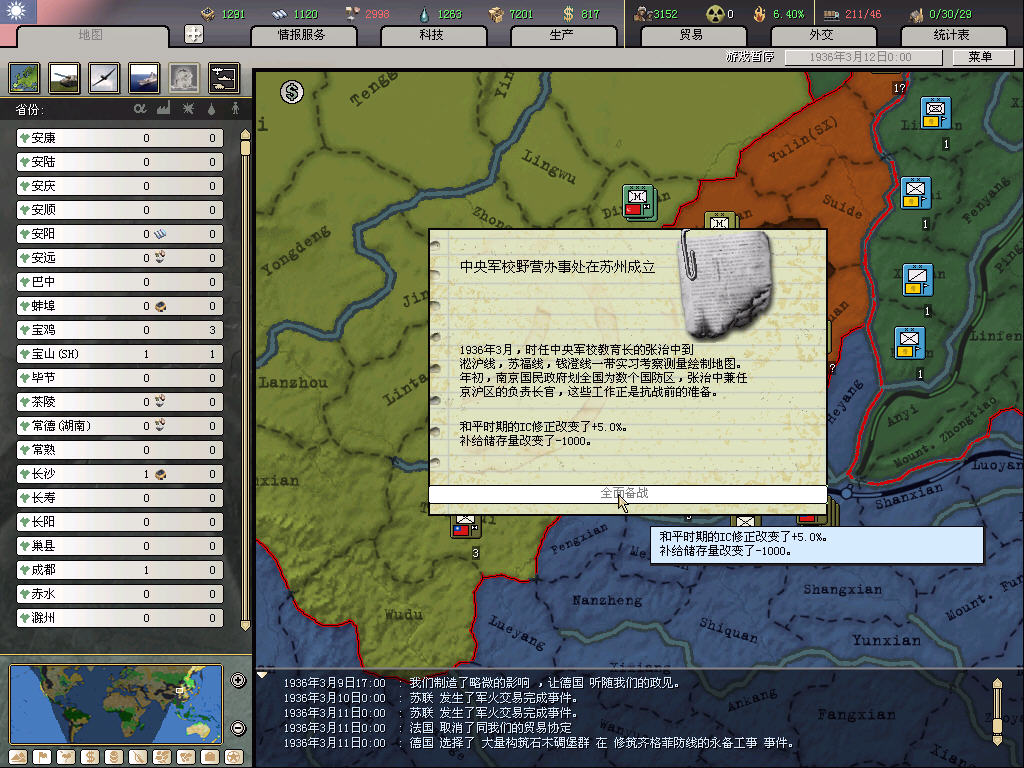The image size is (1024, 768).
Task: Open the 地图 map tab
Action: [x=91, y=35]
